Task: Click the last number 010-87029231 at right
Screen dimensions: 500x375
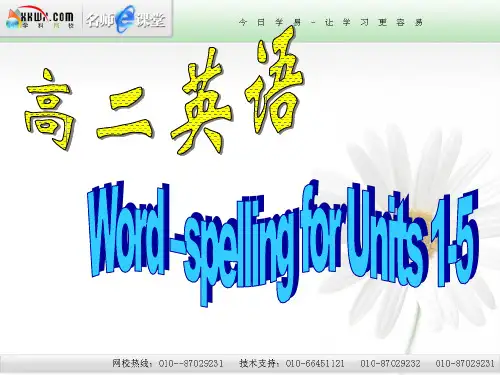Action: (x=465, y=363)
